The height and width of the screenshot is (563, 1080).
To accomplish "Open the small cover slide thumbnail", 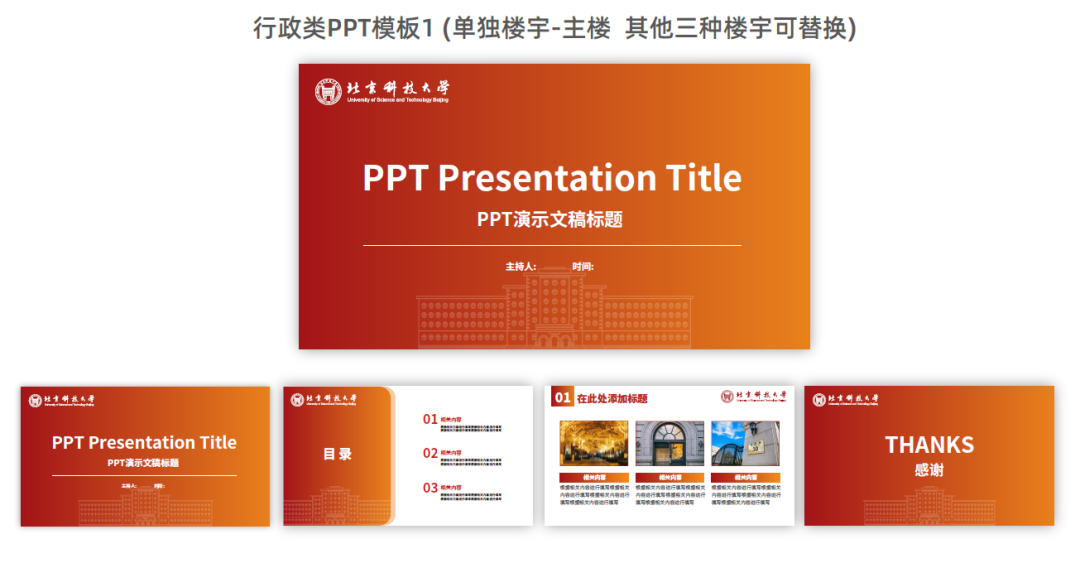I will (x=145, y=456).
